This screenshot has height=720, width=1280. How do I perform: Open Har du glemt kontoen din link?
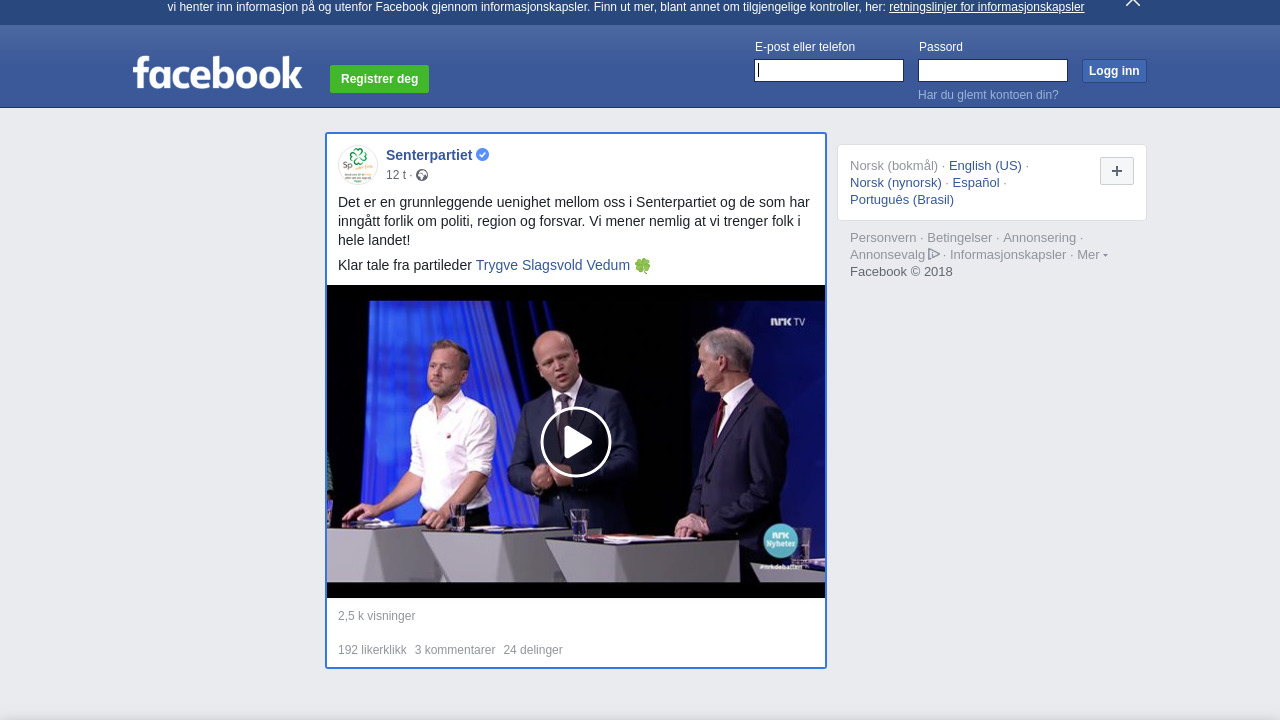(988, 95)
